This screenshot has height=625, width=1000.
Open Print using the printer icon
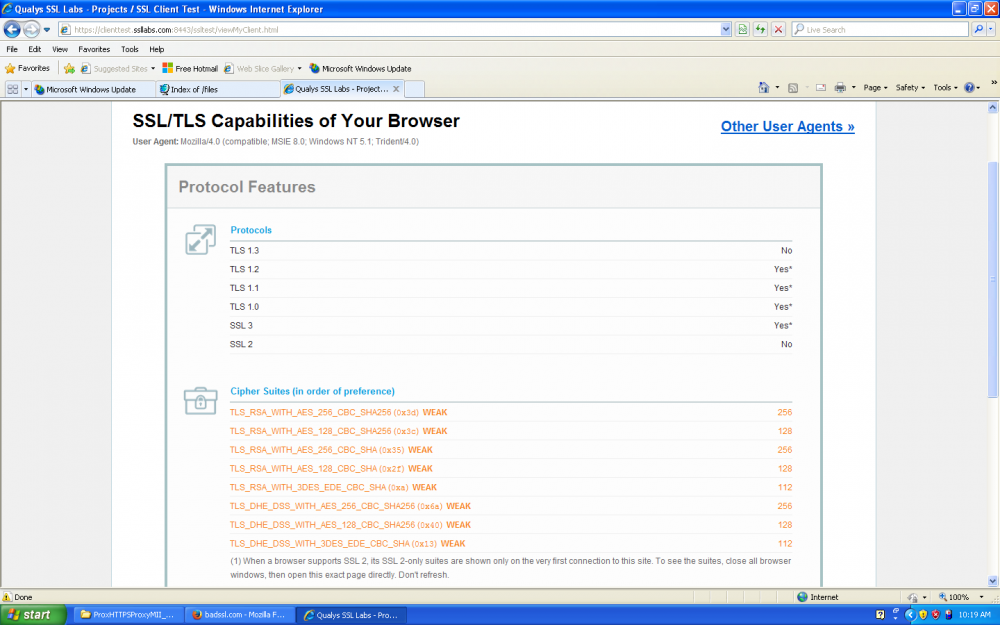[840, 87]
